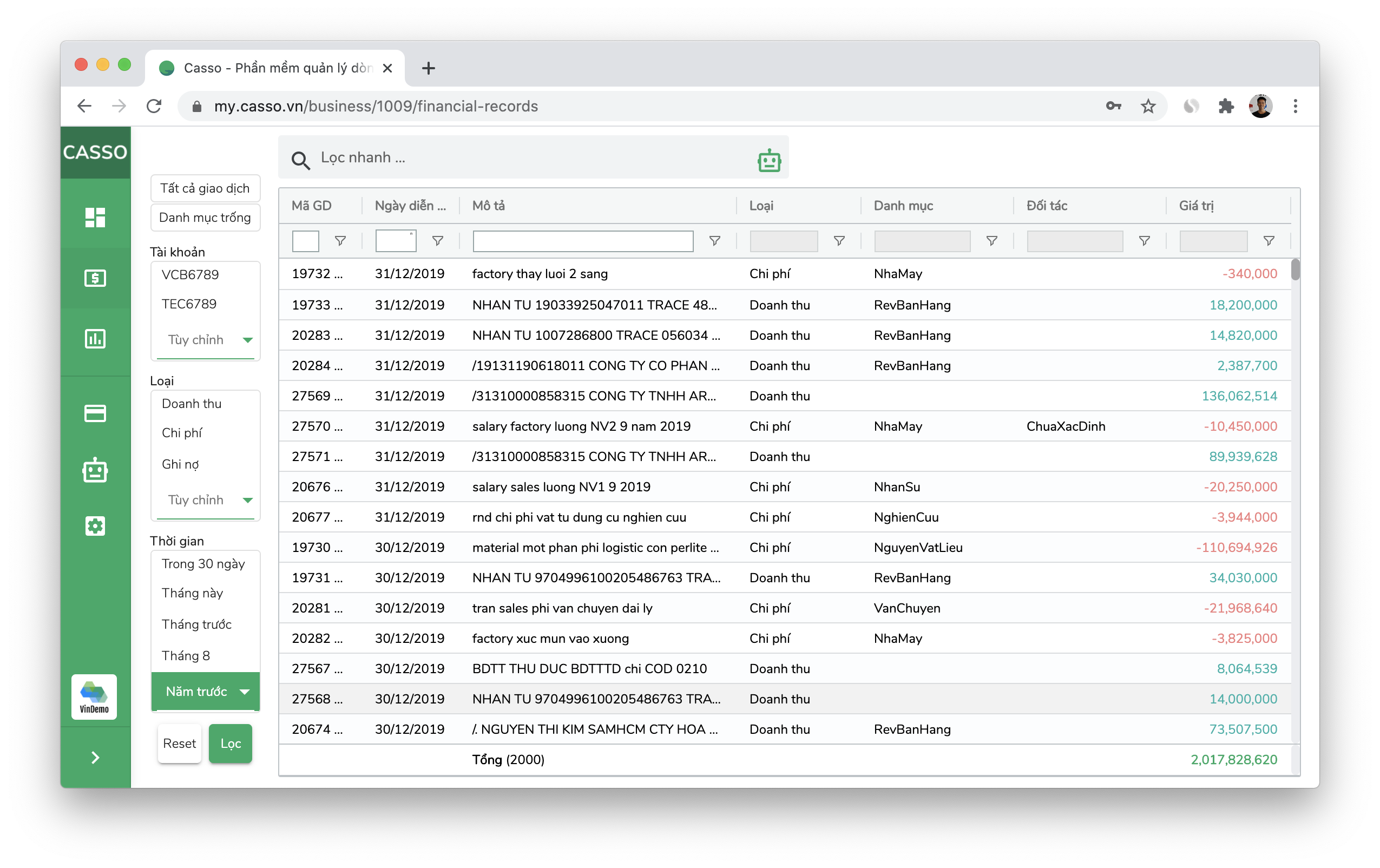1380x868 pixels.
Task: Open the Chrome profile avatar
Action: click(1260, 106)
